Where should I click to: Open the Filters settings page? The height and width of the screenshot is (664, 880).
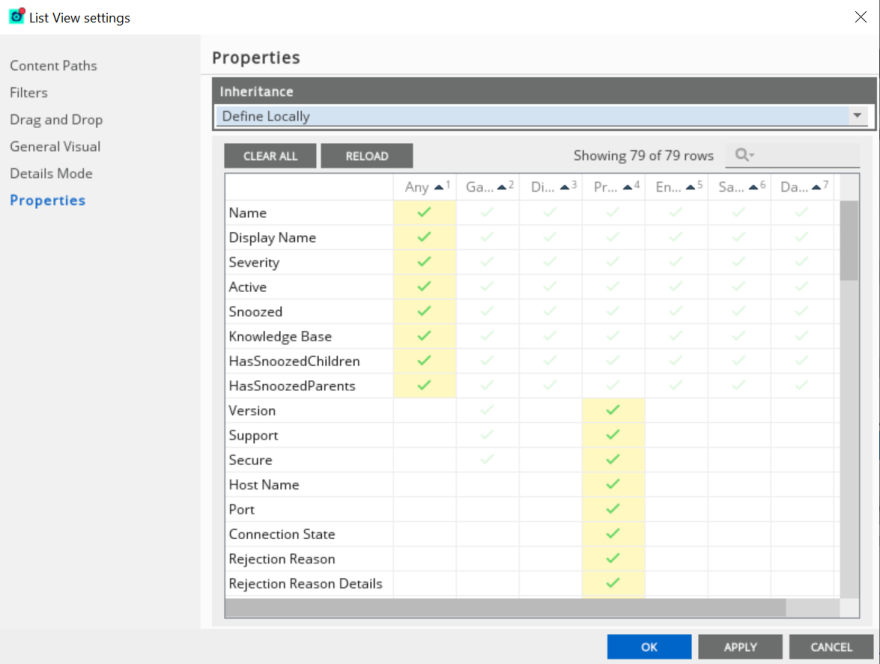pyautogui.click(x=29, y=92)
